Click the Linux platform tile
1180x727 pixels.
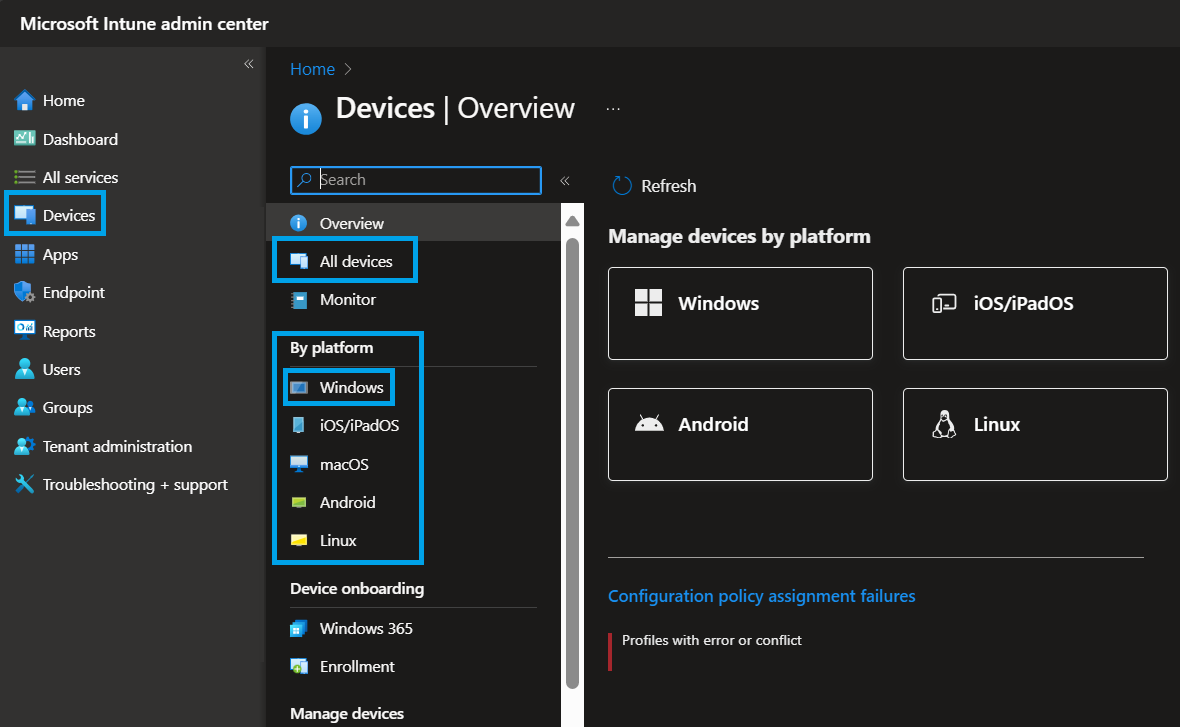1035,434
